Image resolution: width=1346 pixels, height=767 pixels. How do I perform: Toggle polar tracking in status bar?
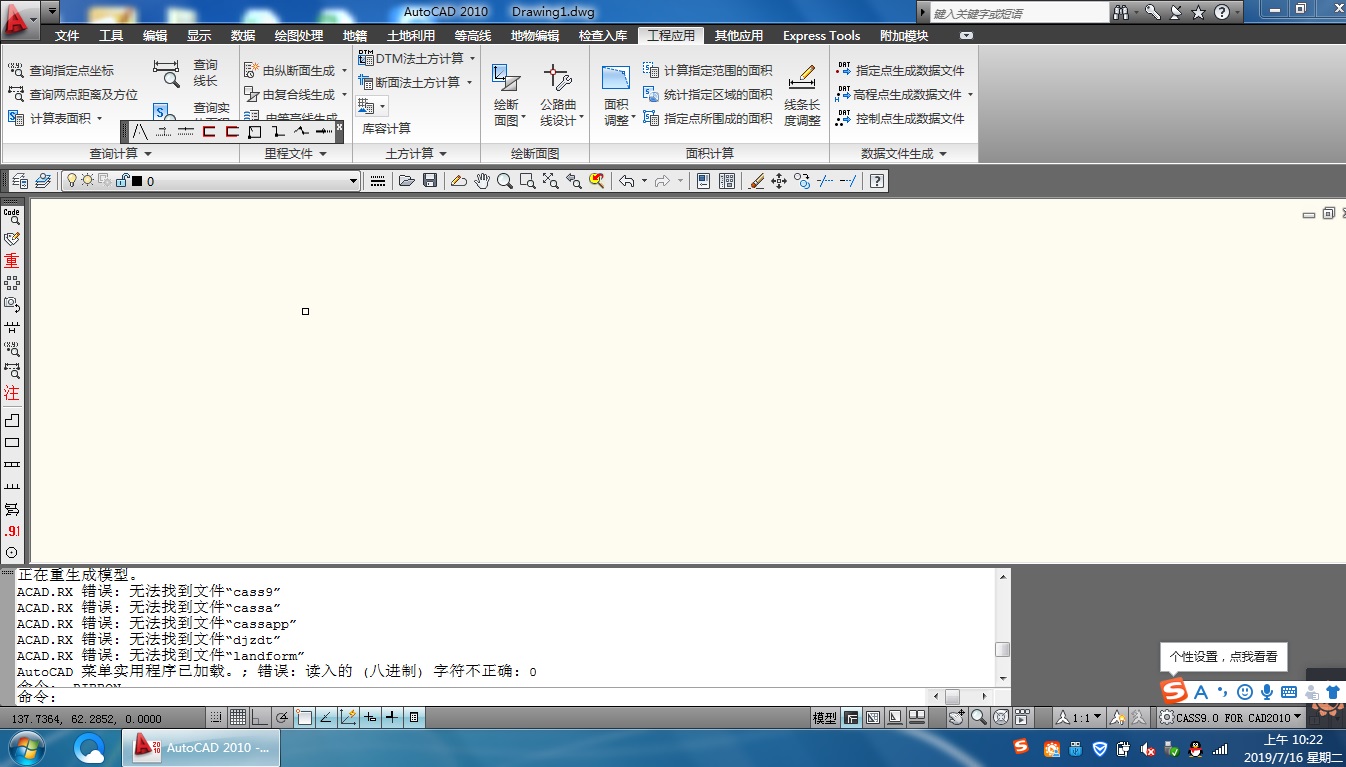point(282,717)
